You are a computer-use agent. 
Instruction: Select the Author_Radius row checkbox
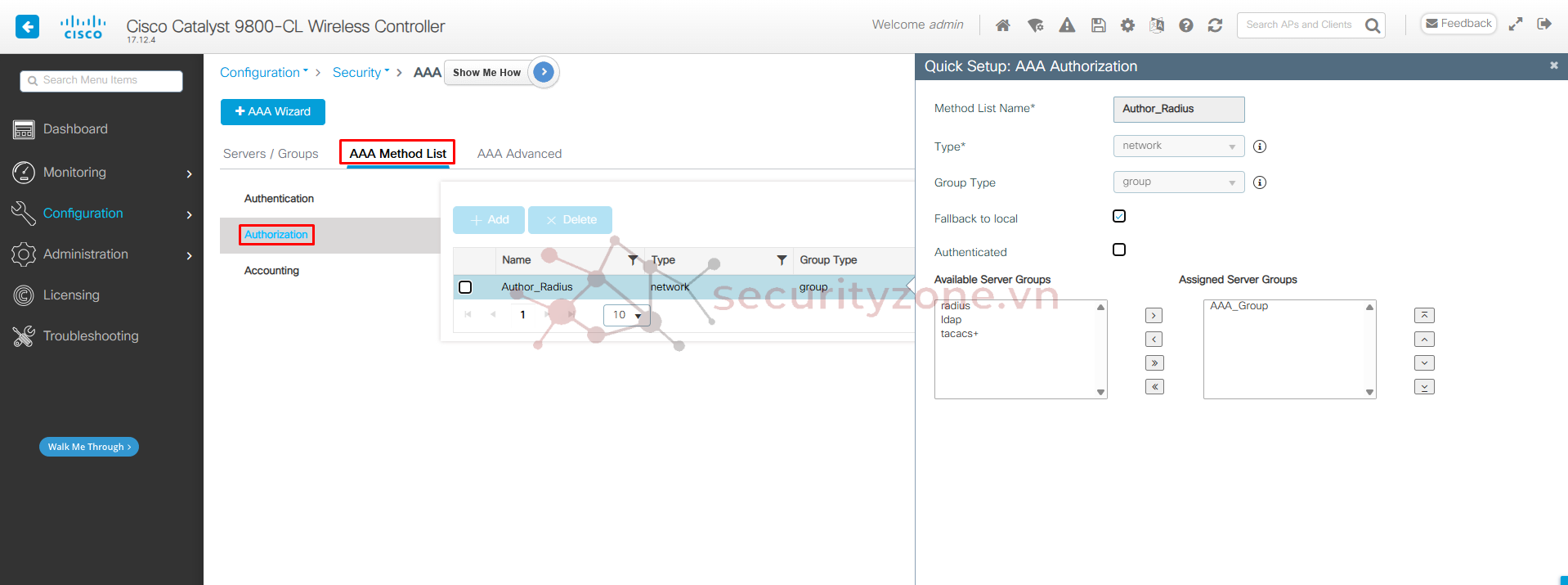click(x=465, y=287)
